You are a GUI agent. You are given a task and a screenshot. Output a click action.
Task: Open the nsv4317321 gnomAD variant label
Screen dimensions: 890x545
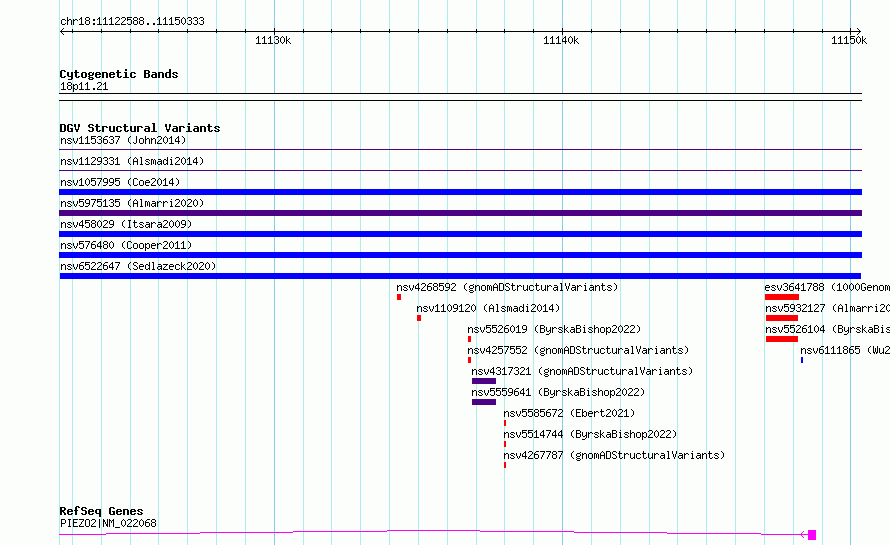click(x=582, y=371)
